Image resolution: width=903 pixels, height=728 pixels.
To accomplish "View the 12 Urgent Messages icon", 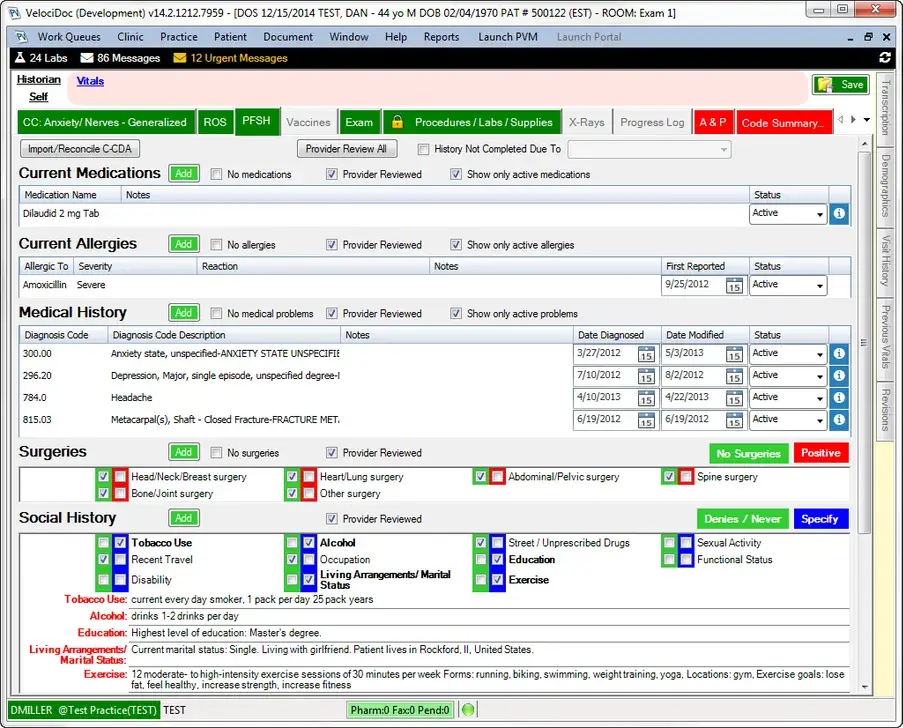I will [x=178, y=58].
